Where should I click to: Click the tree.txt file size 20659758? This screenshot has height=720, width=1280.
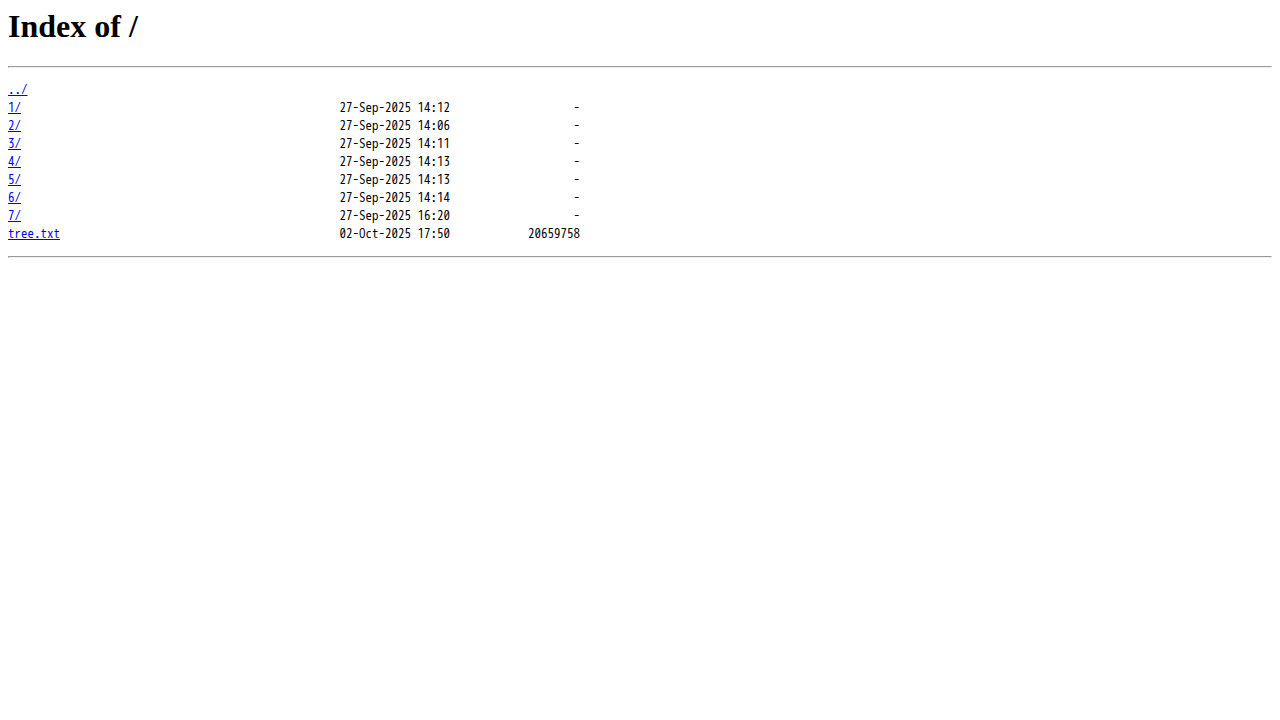pyautogui.click(x=554, y=234)
